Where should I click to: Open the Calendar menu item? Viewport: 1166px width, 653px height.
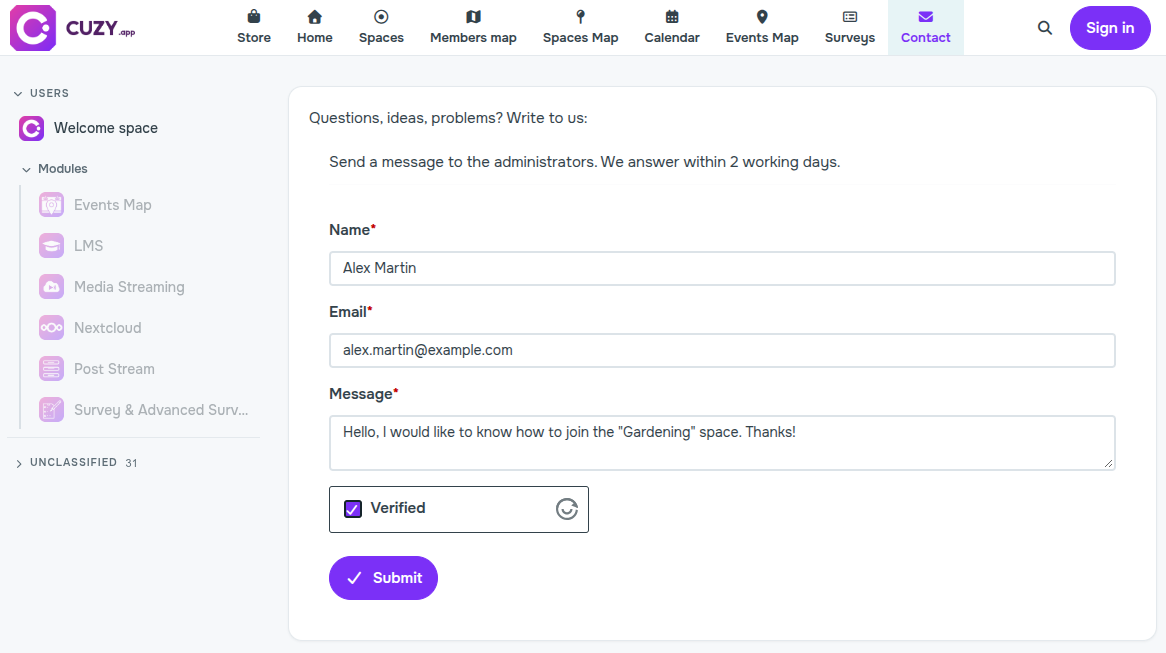(x=671, y=28)
